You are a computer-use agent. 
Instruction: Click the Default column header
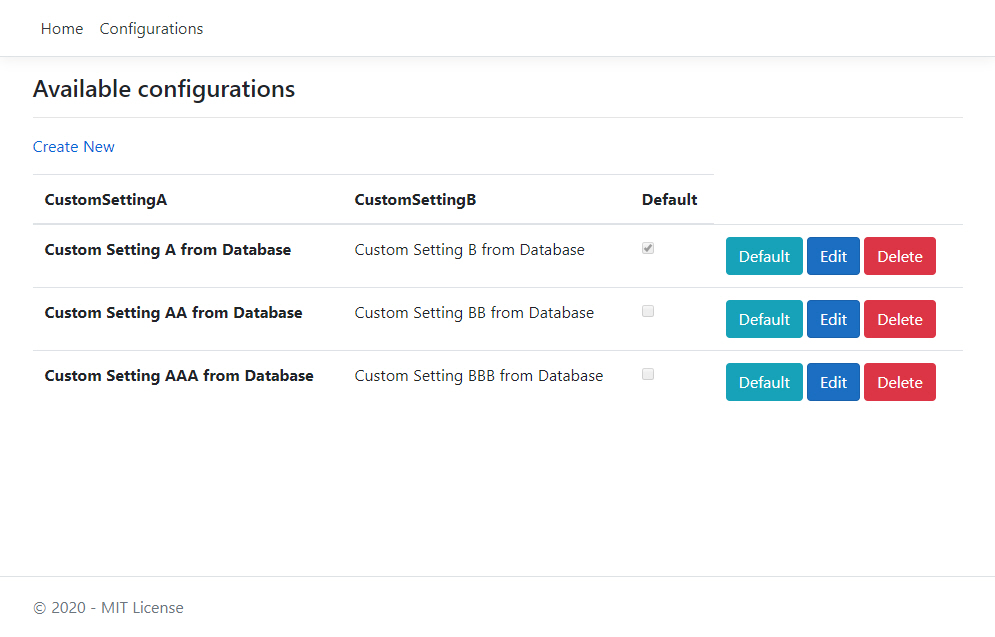click(669, 200)
